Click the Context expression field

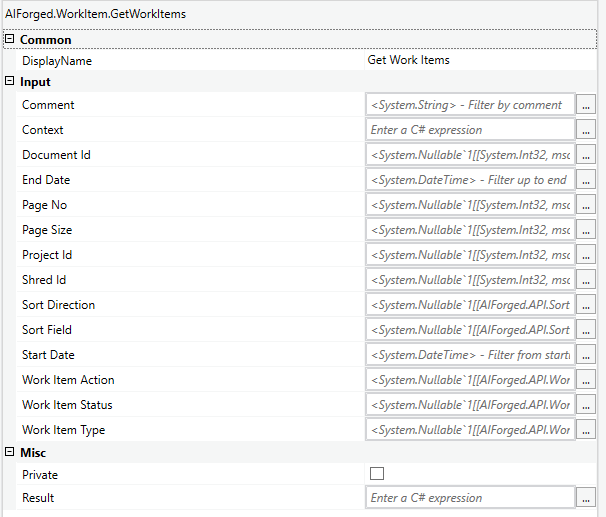470,129
